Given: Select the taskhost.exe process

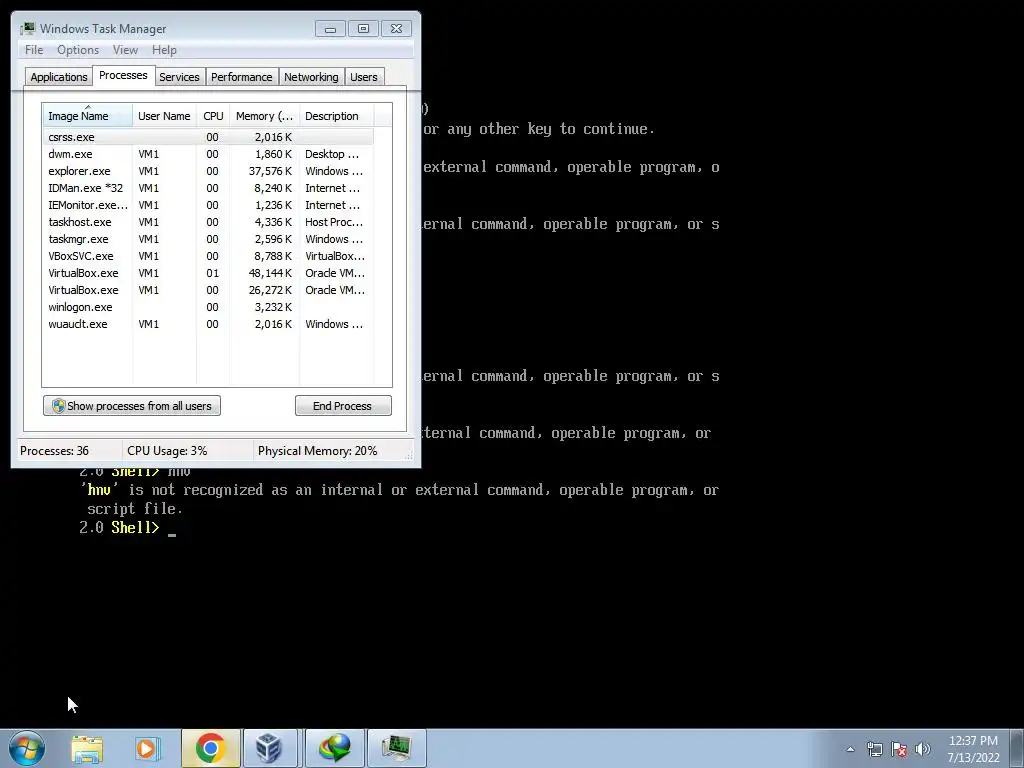Looking at the screenshot, I should (x=208, y=222).
